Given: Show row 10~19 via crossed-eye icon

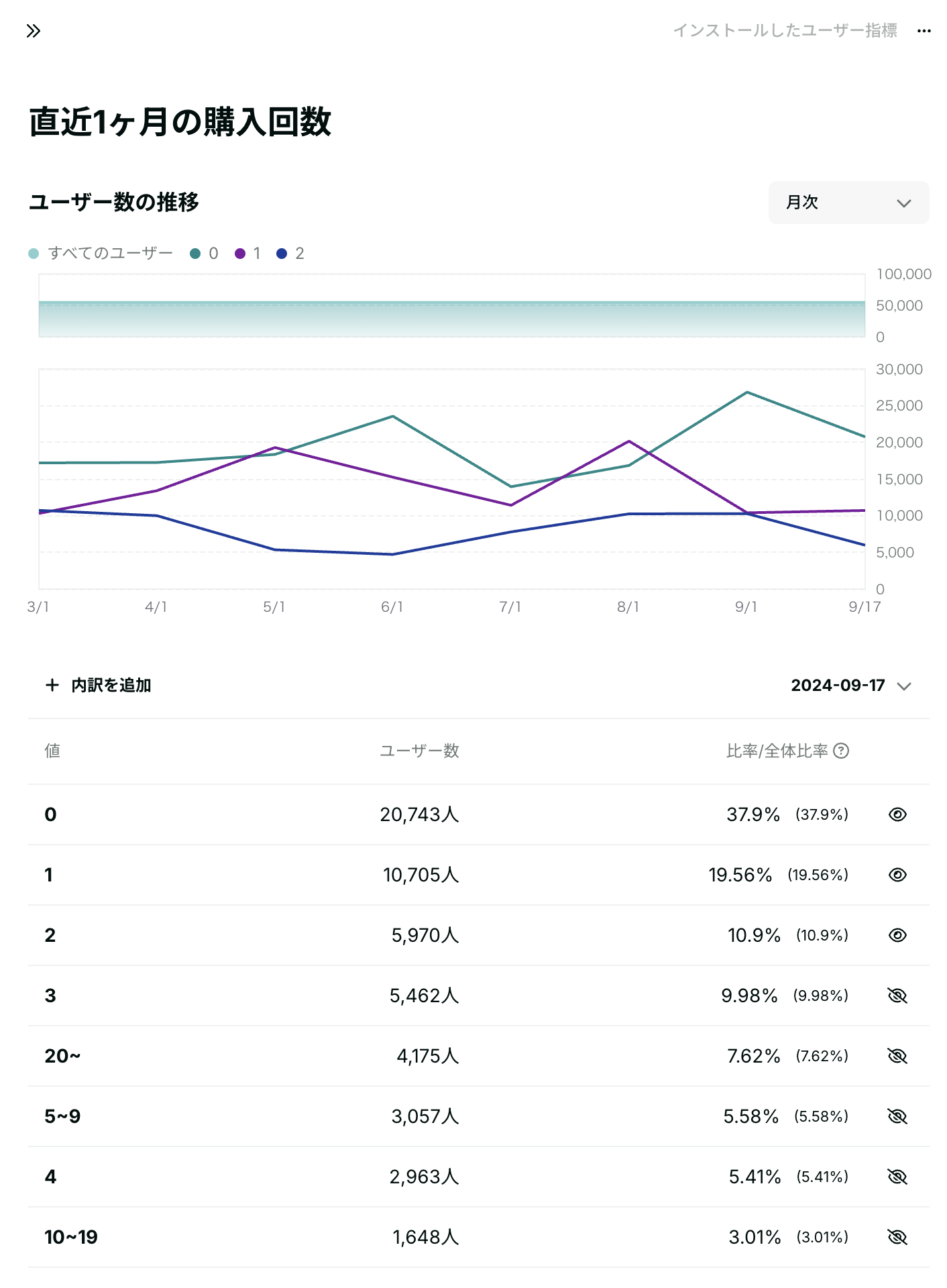Looking at the screenshot, I should pos(897,1237).
